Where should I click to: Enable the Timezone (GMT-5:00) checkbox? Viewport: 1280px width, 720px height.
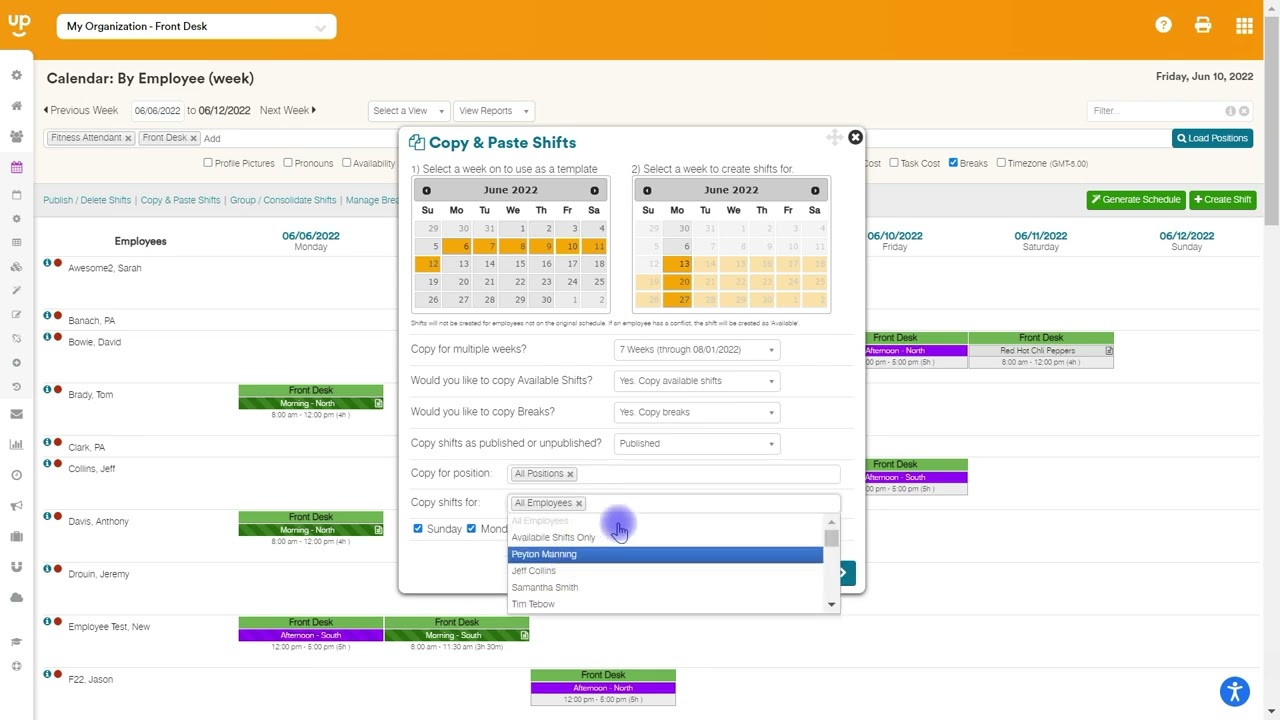coord(1001,163)
